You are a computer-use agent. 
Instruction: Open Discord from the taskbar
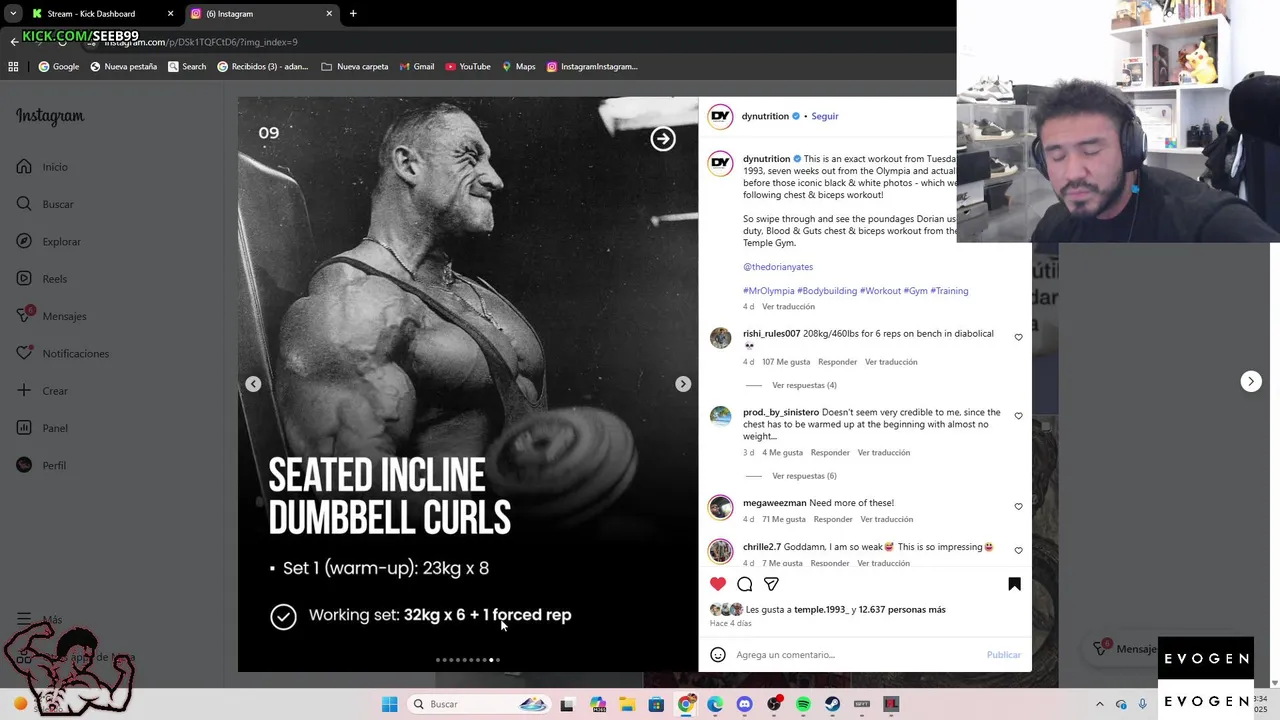[x=744, y=704]
